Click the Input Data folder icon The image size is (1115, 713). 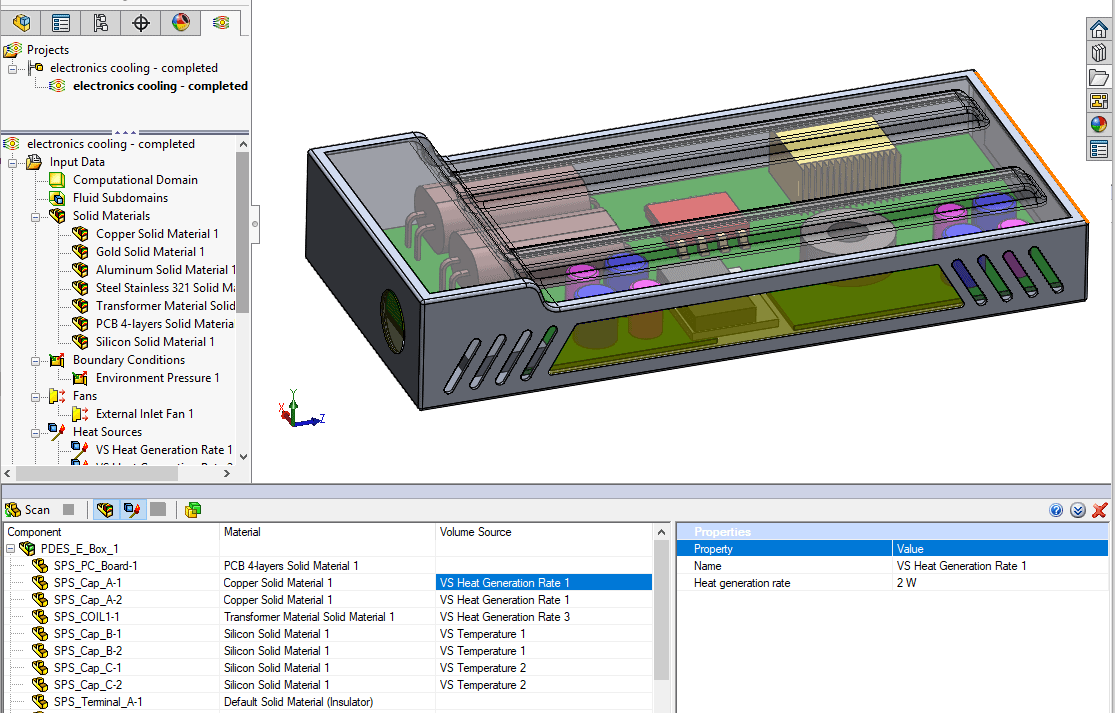coord(34,162)
